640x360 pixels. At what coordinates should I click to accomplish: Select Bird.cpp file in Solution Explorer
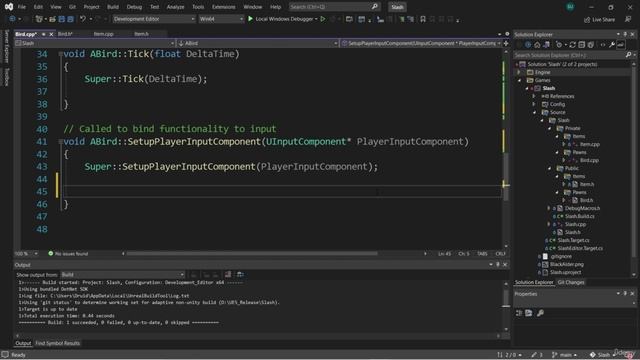(x=589, y=160)
